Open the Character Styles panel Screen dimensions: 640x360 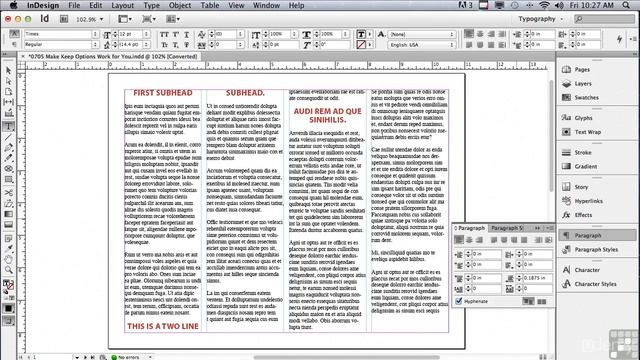pyautogui.click(x=596, y=284)
